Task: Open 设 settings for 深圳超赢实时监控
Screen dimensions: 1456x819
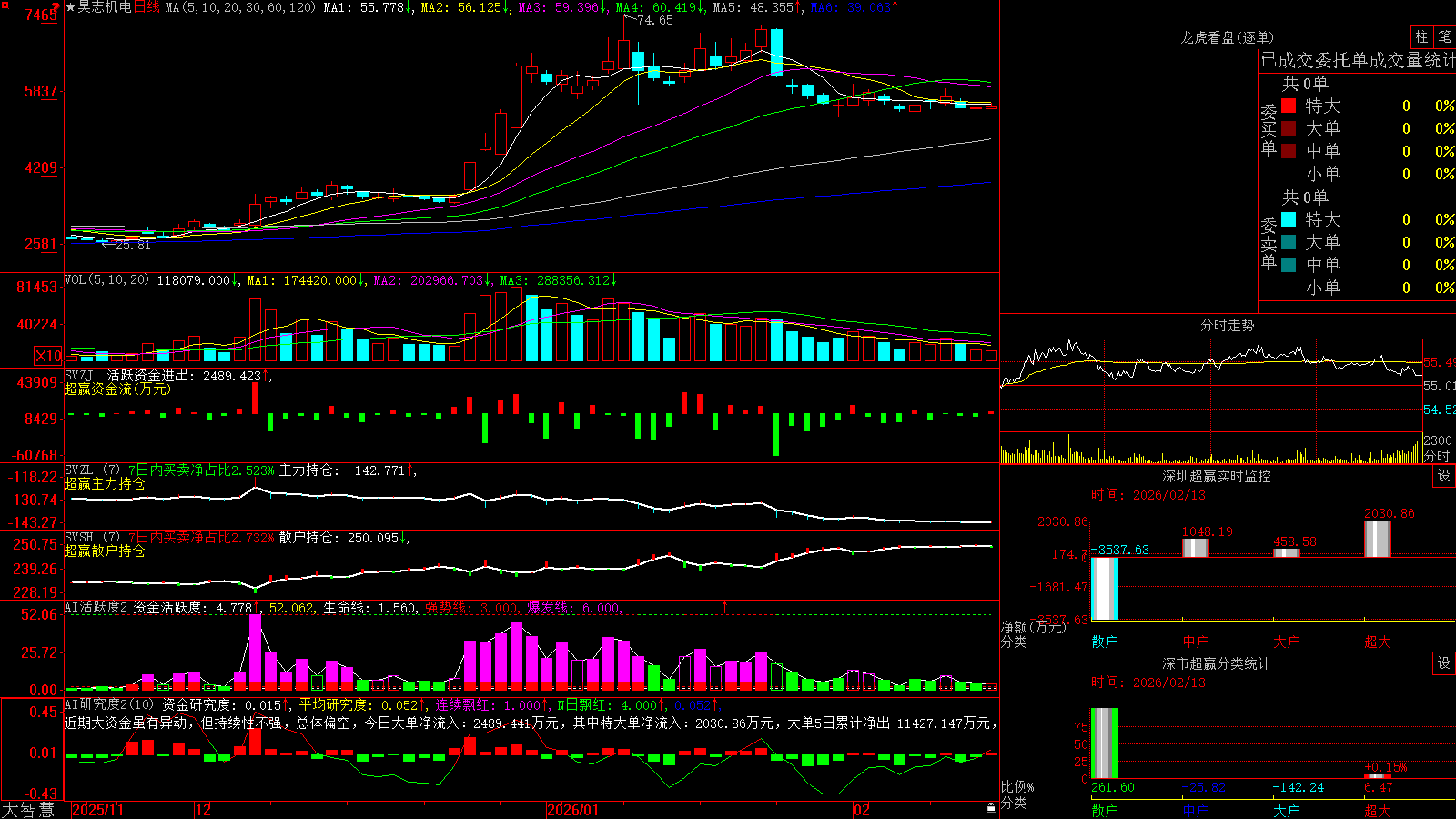Action: coord(1444,476)
